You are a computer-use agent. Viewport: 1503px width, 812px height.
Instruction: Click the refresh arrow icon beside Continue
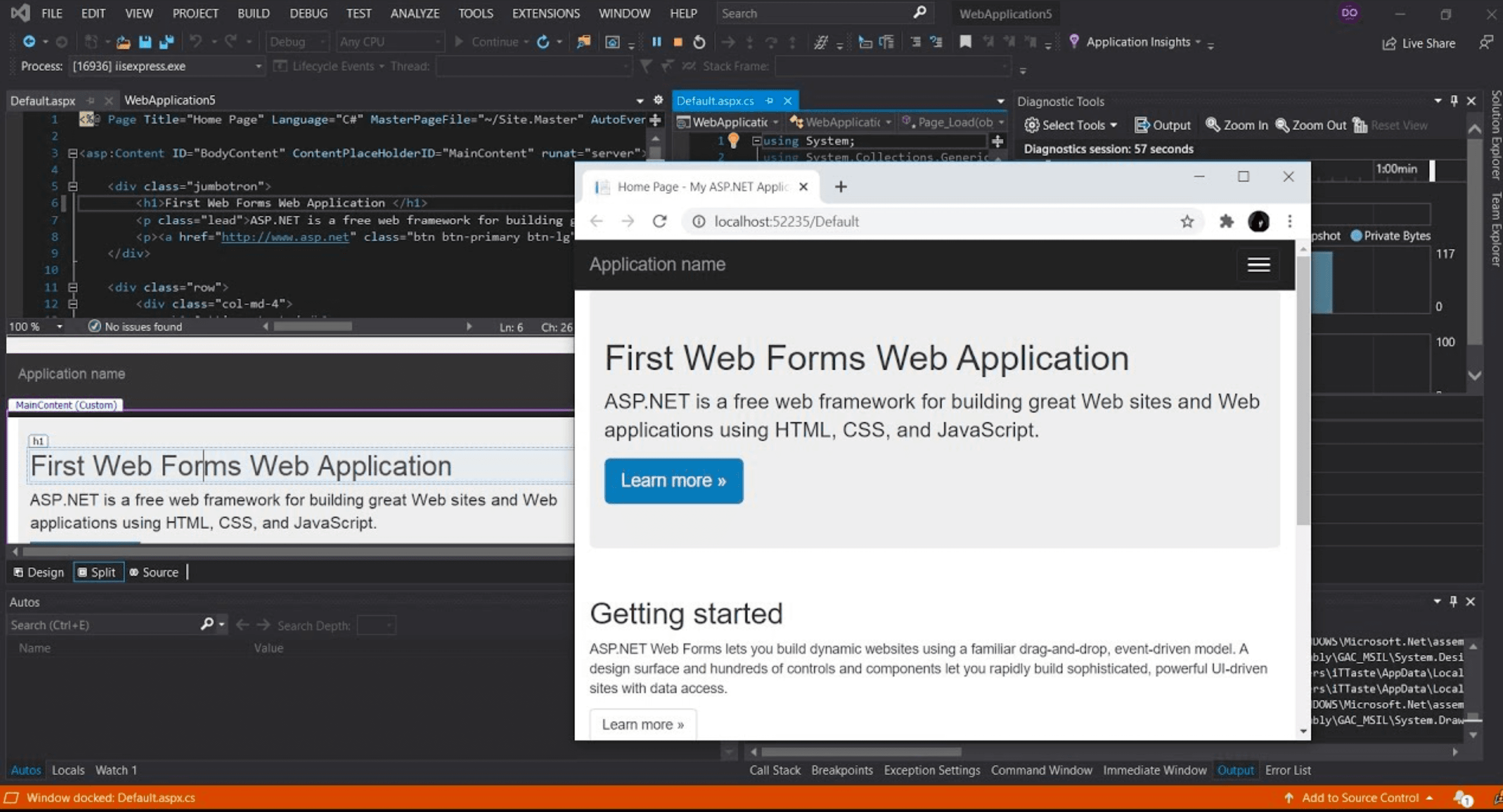click(x=543, y=42)
